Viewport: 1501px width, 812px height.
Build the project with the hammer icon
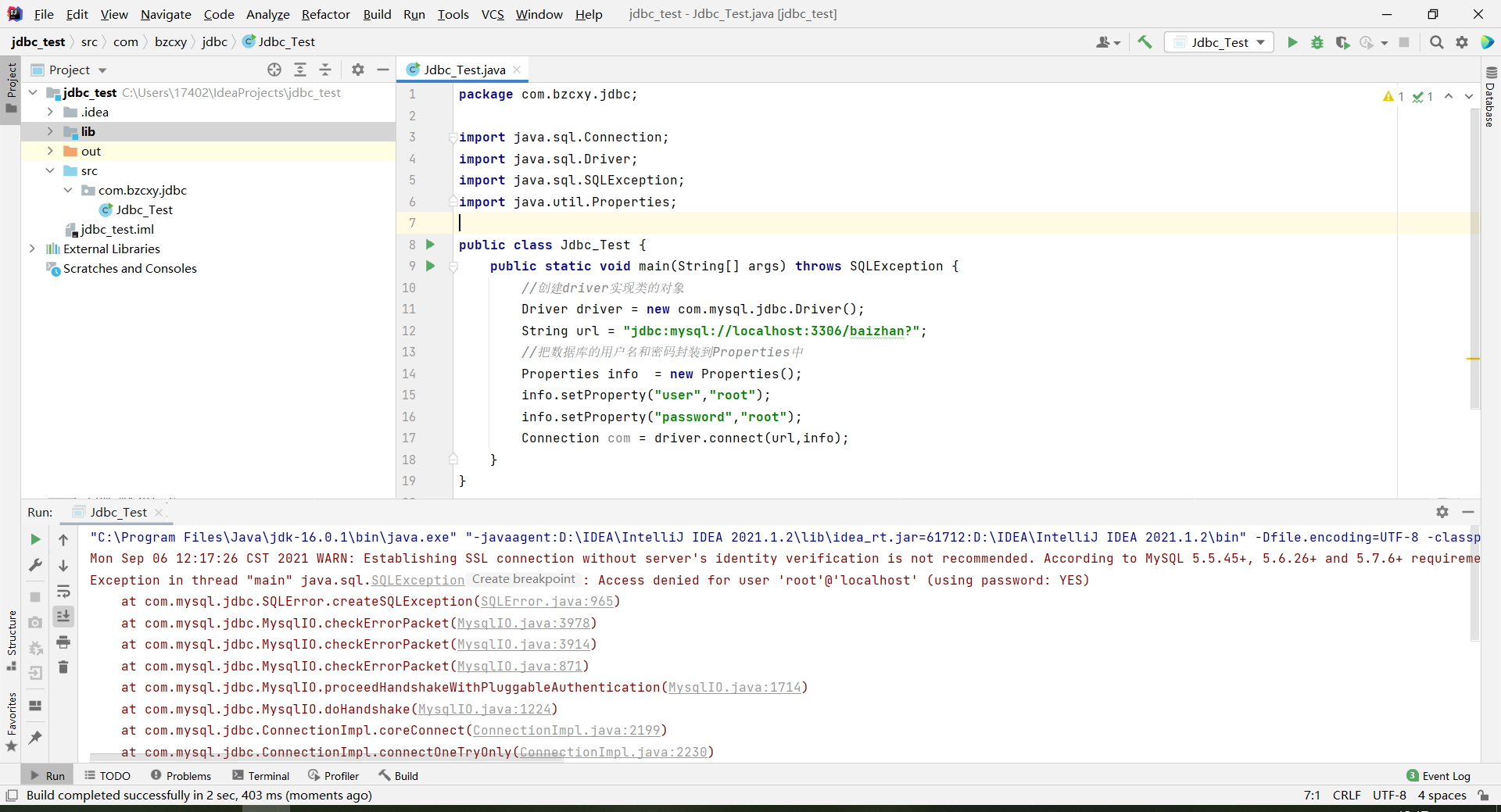[x=1145, y=42]
